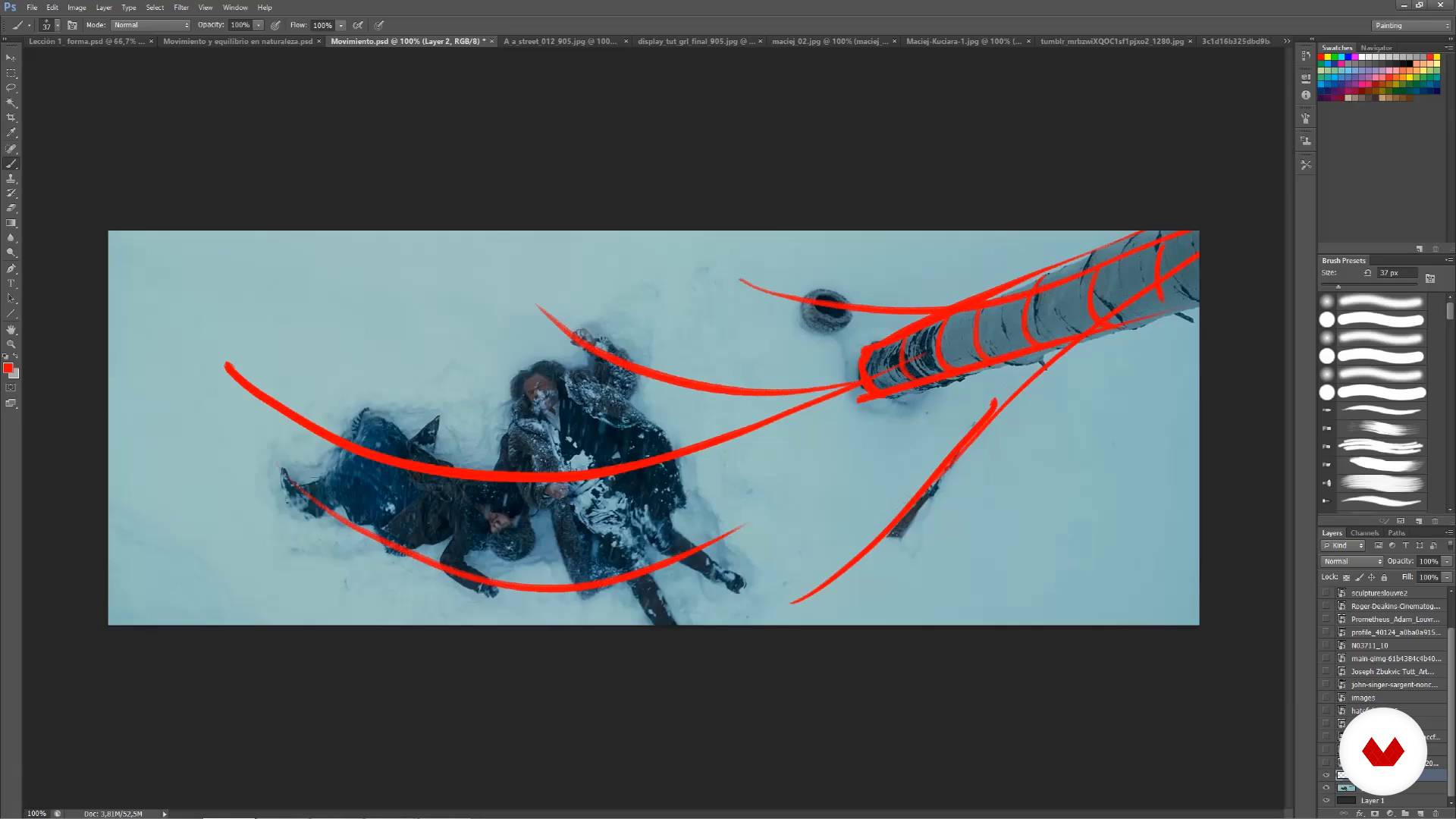
Task: Switch to the Paths tab
Action: 1396,533
